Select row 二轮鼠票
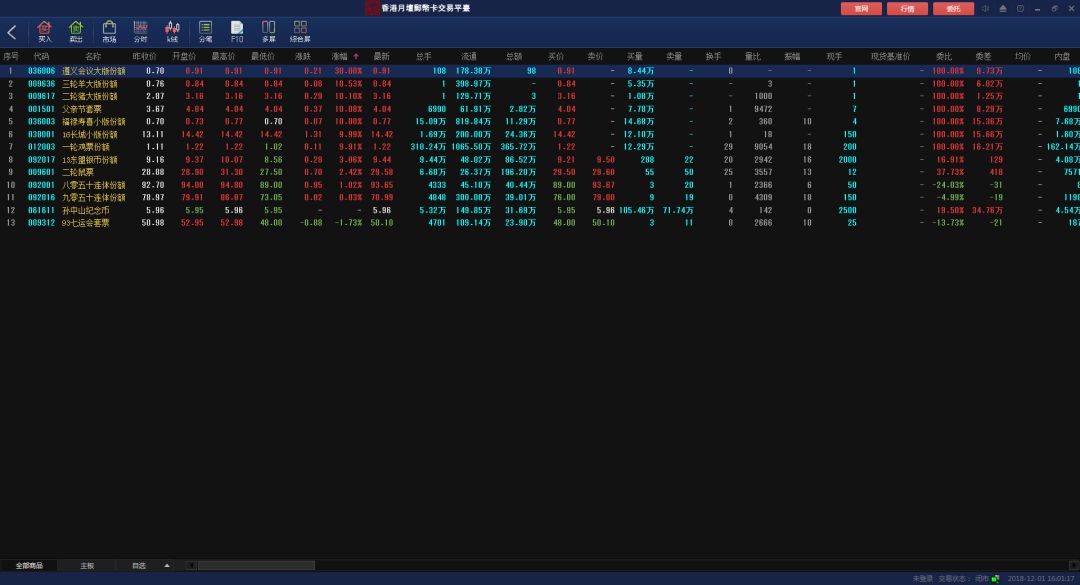 tap(540, 172)
